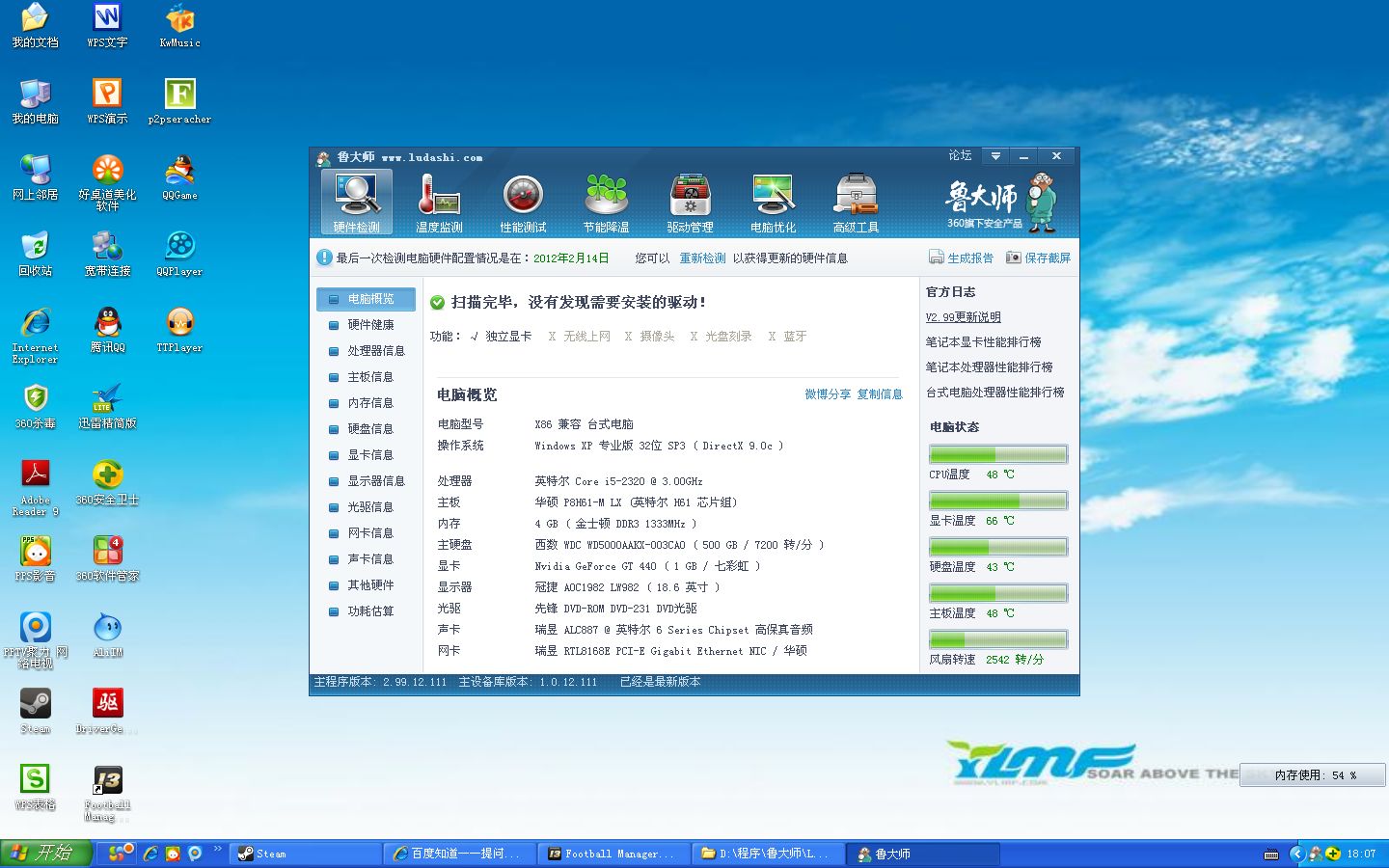Open p2pseracher desktop icon
This screenshot has height=868, width=1389.
(x=179, y=102)
